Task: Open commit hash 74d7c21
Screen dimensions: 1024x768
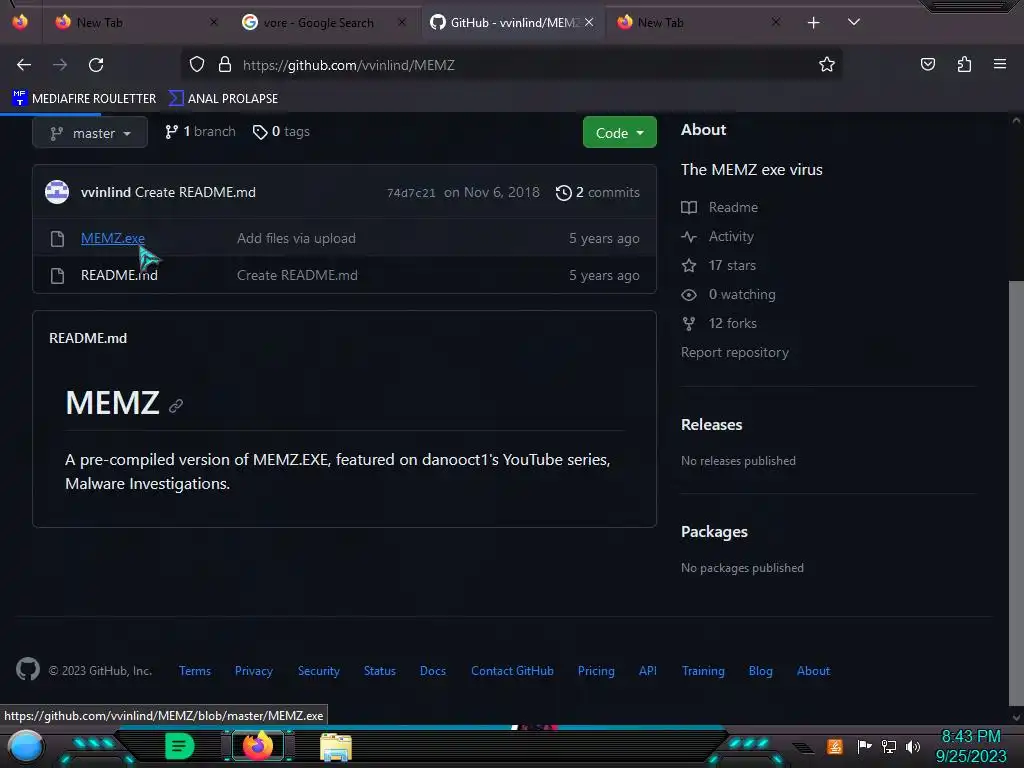Action: click(x=411, y=193)
